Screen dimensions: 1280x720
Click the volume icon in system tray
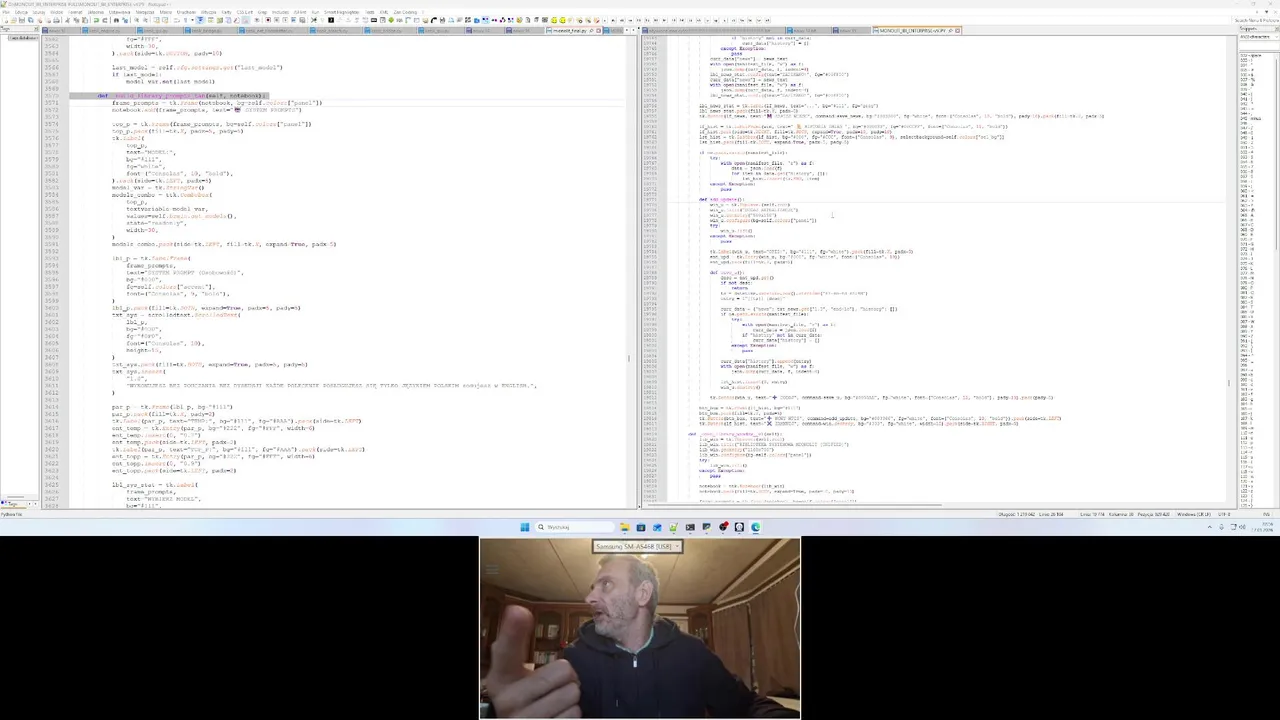(1243, 527)
